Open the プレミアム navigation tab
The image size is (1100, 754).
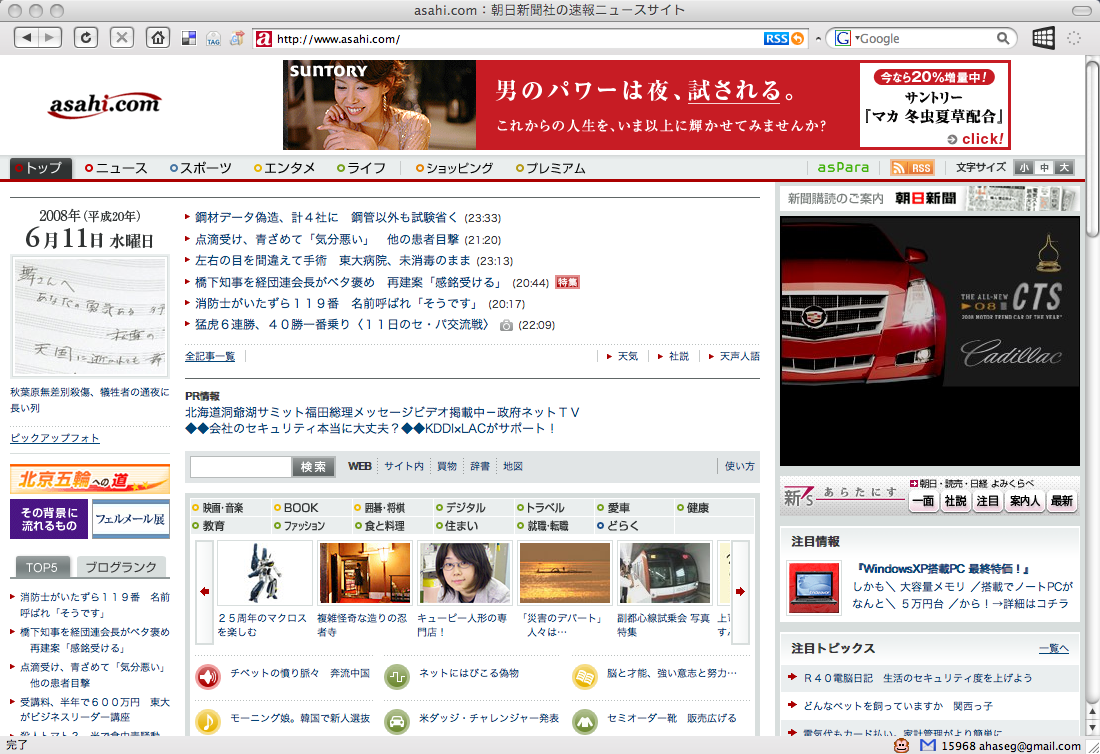[x=551, y=168]
